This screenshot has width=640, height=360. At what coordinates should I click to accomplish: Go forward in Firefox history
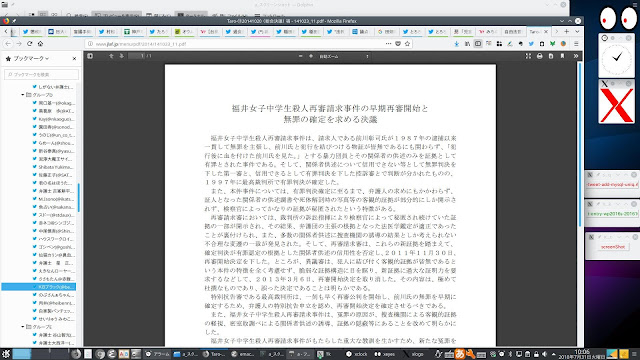[19, 44]
